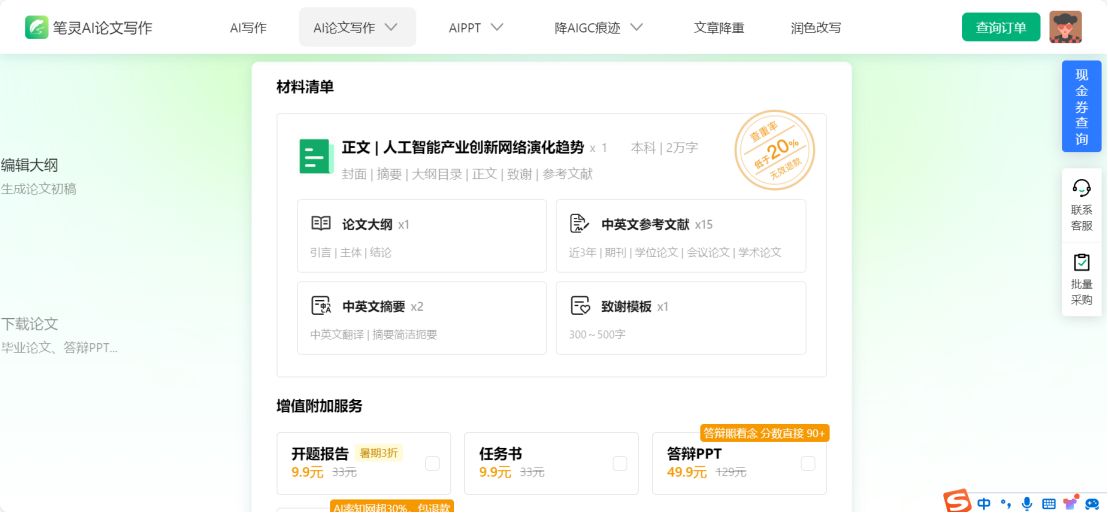Go to 下载论文 step in left sidebar
This screenshot has height=513, width=1108.
[x=30, y=324]
